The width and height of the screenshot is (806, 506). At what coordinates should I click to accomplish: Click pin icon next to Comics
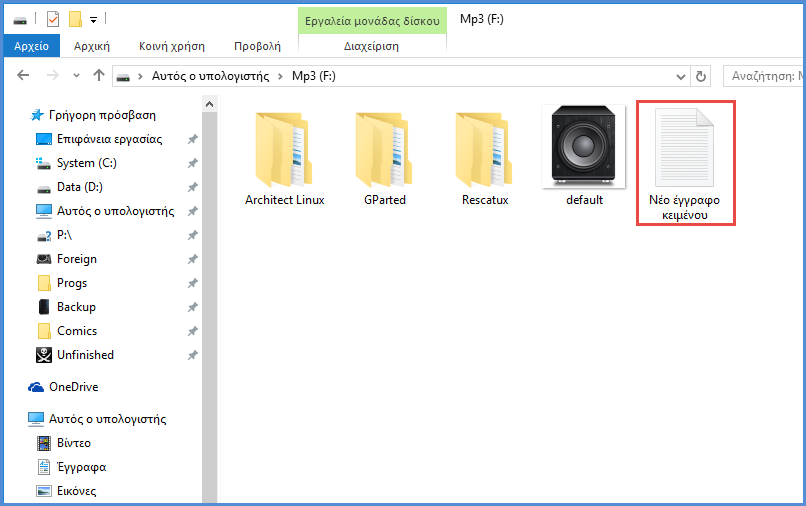[193, 331]
